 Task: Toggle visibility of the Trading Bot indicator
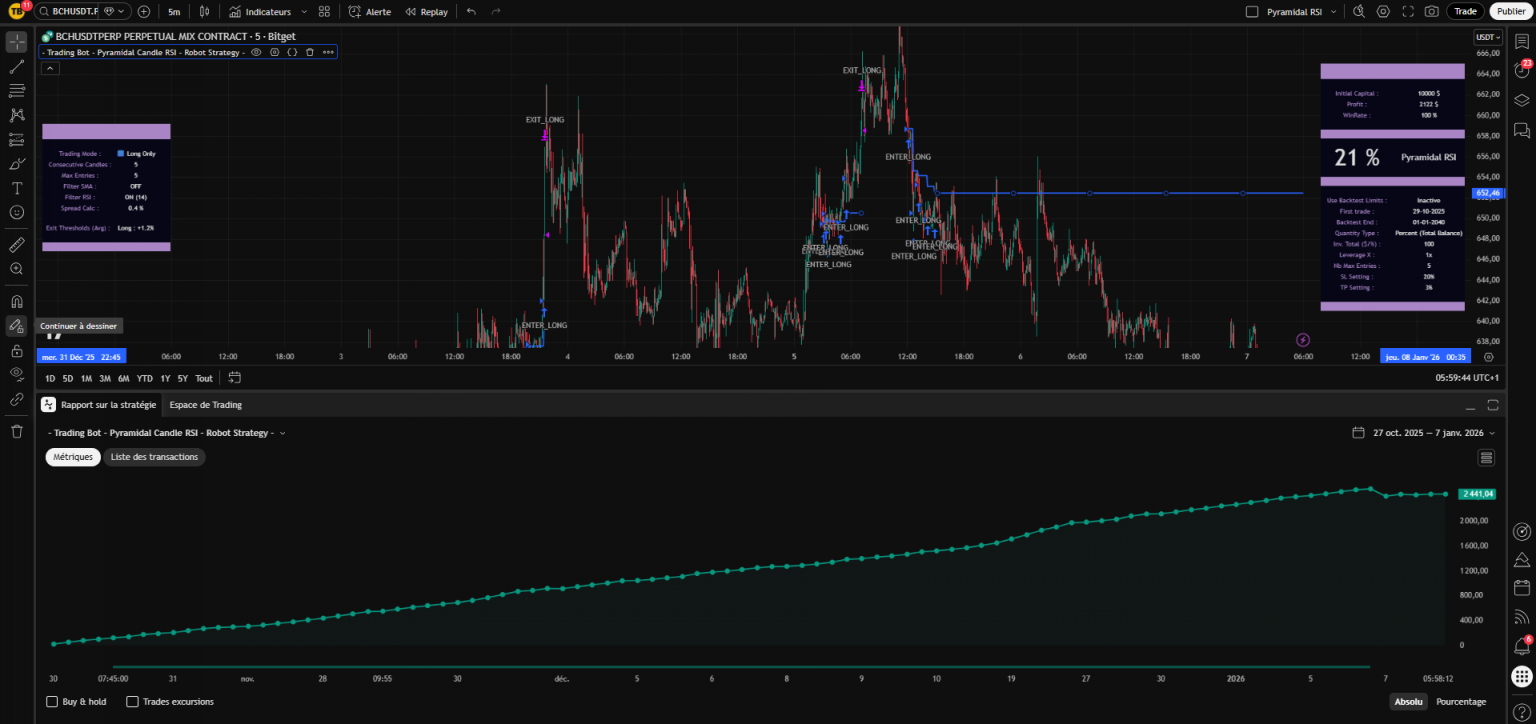[256, 52]
